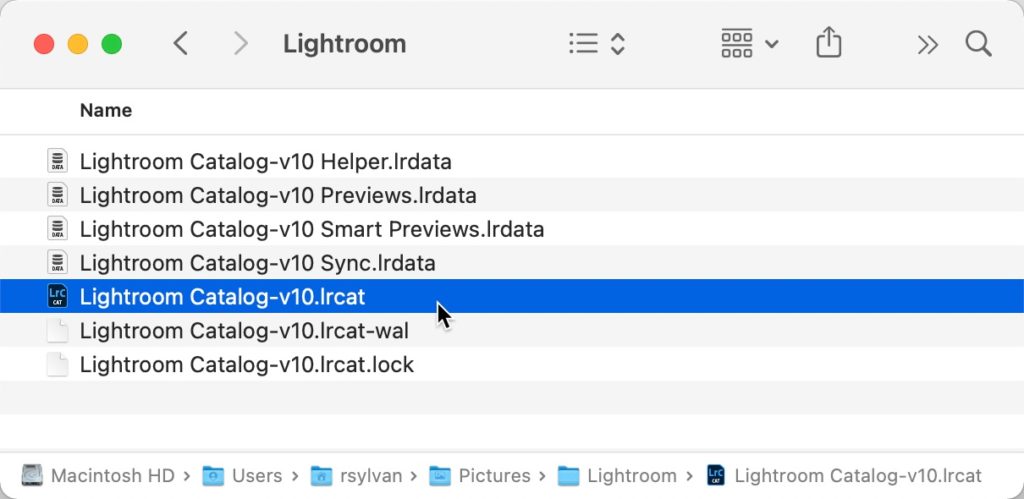
Task: Select Lightroom Catalog-v10 Sync.lrdata
Action: point(257,263)
